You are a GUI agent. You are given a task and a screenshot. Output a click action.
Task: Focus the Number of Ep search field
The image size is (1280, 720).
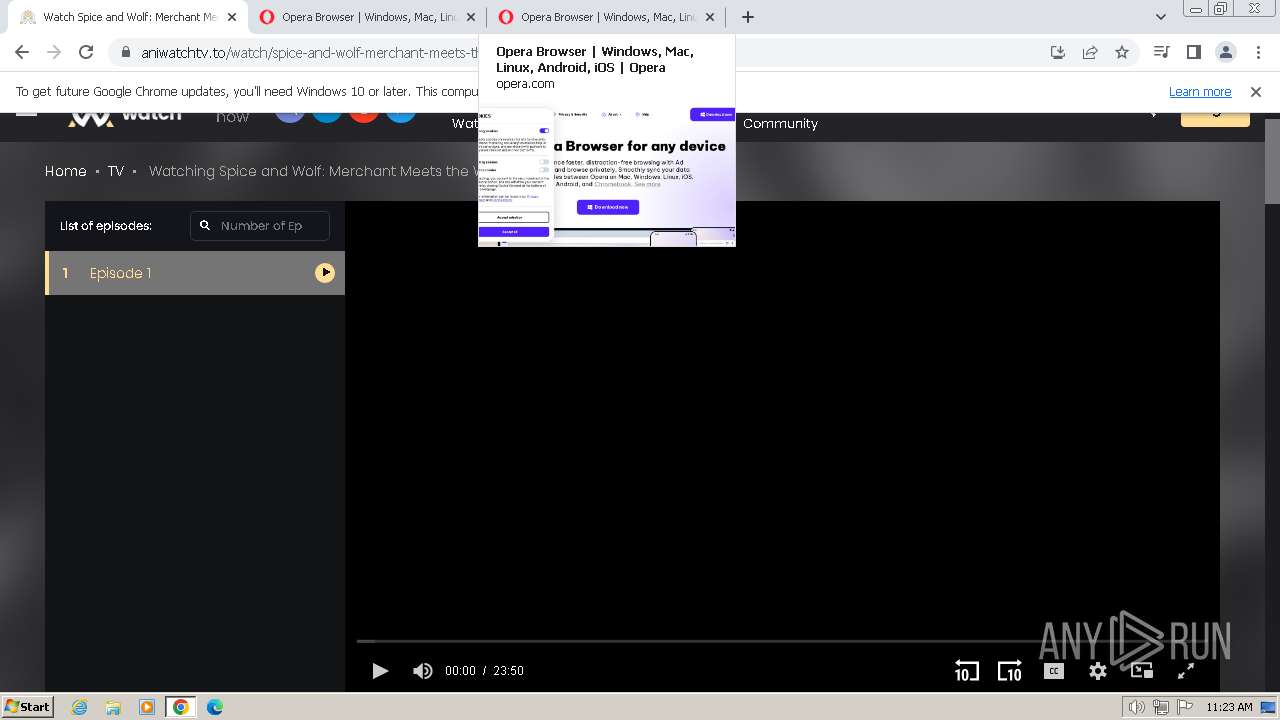[x=260, y=226]
